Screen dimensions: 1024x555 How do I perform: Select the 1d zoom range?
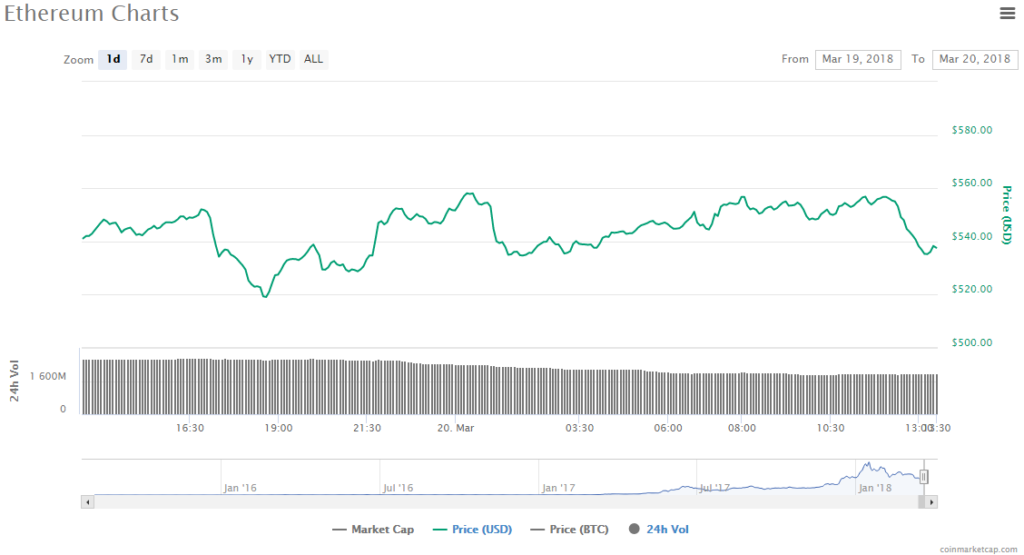tap(113, 59)
